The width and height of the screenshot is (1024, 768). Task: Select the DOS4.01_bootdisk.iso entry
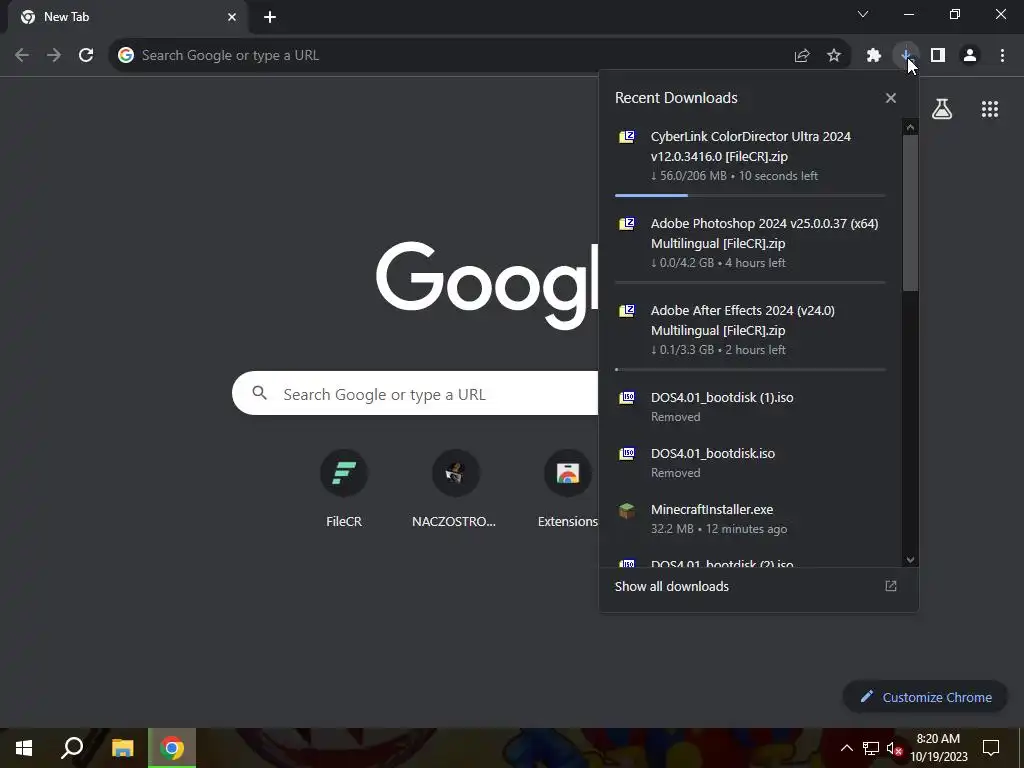click(750, 463)
